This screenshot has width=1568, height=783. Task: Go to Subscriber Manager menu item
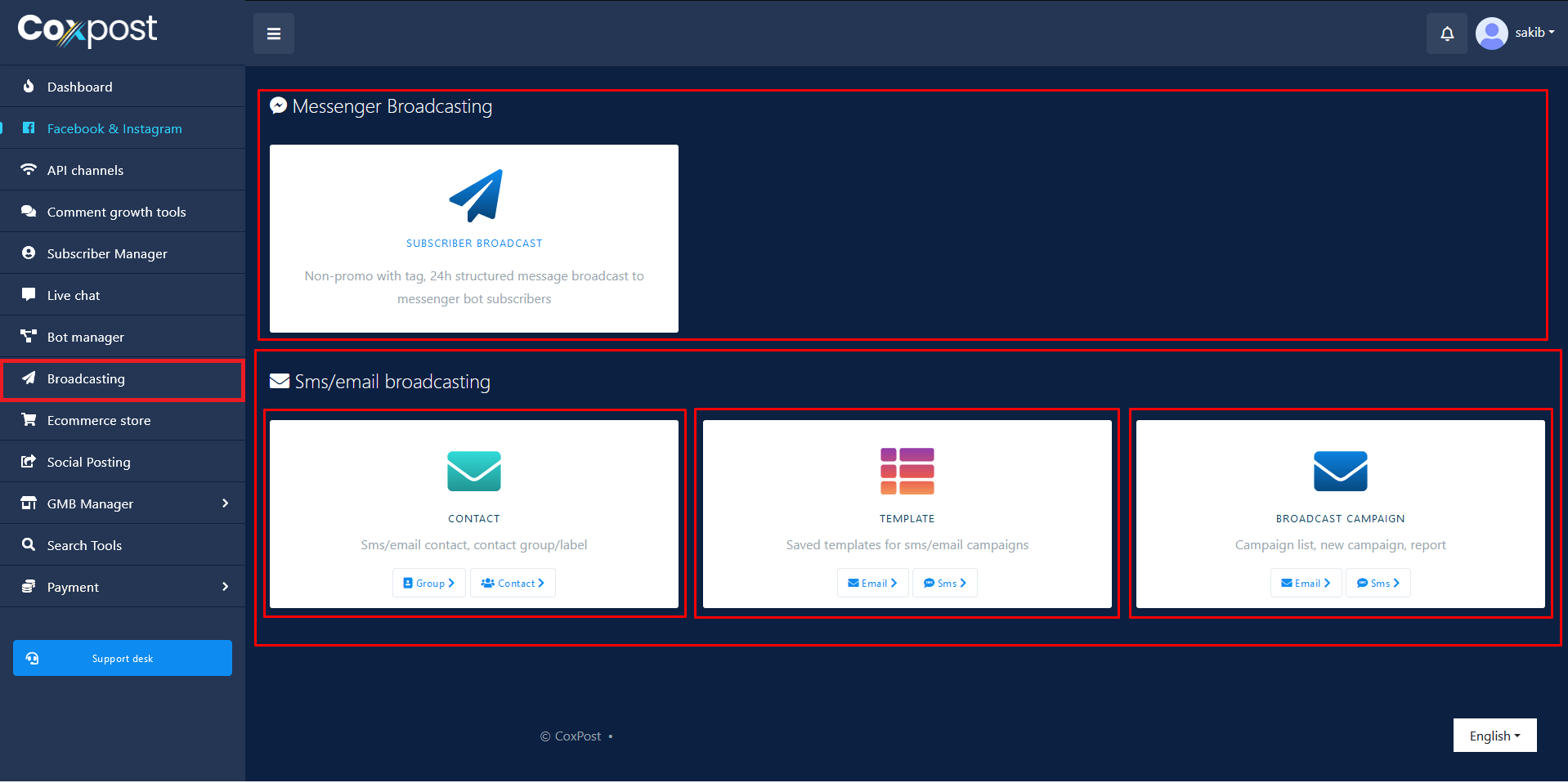[107, 254]
